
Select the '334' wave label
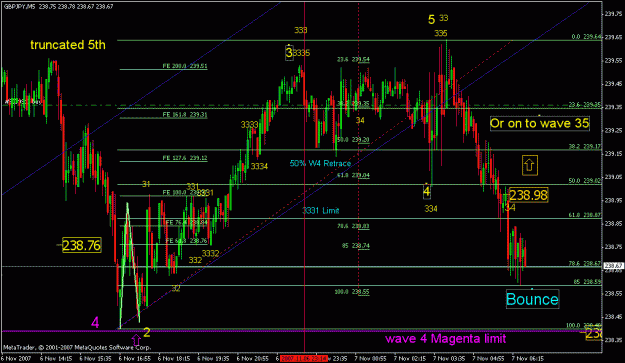pos(431,209)
